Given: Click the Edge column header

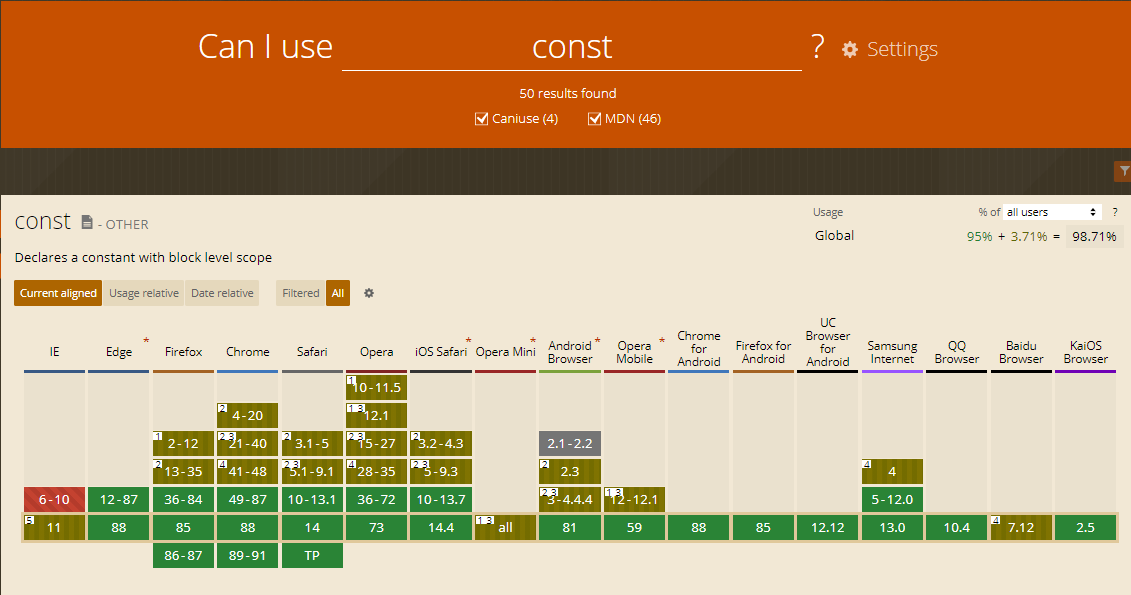Looking at the screenshot, I should point(119,352).
